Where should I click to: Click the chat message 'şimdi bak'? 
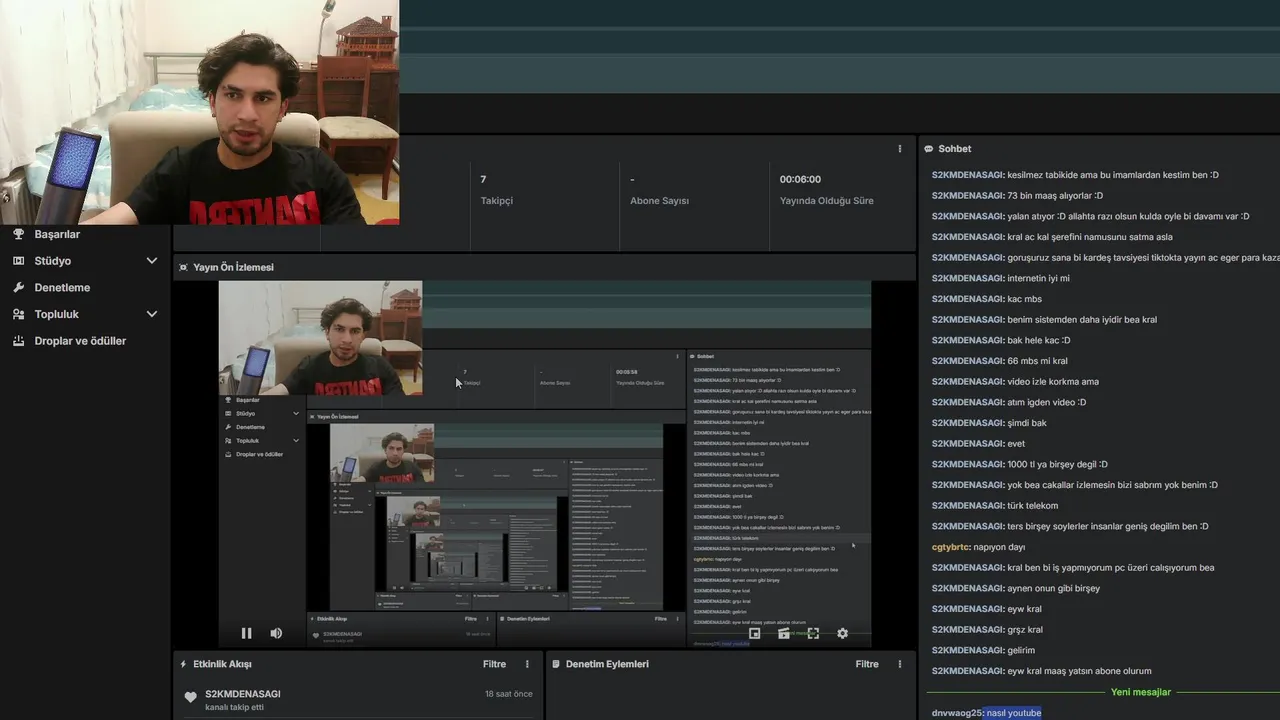pyautogui.click(x=1027, y=423)
